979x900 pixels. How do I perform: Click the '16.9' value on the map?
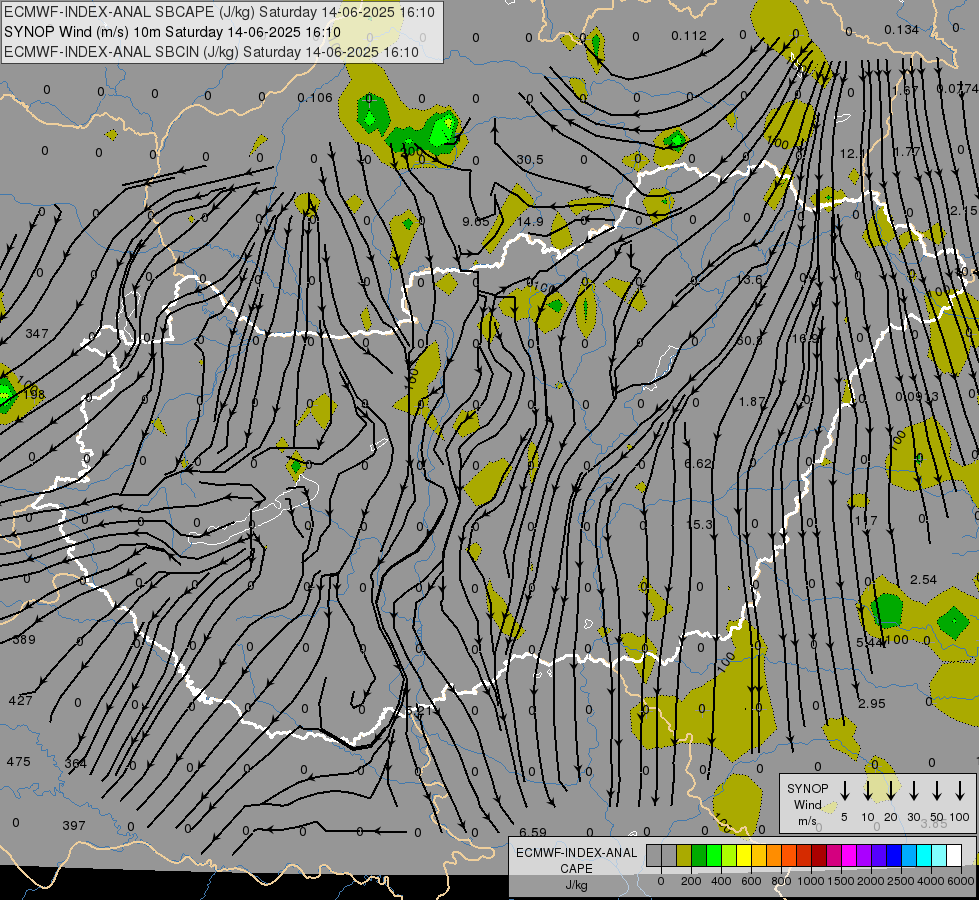click(804, 339)
